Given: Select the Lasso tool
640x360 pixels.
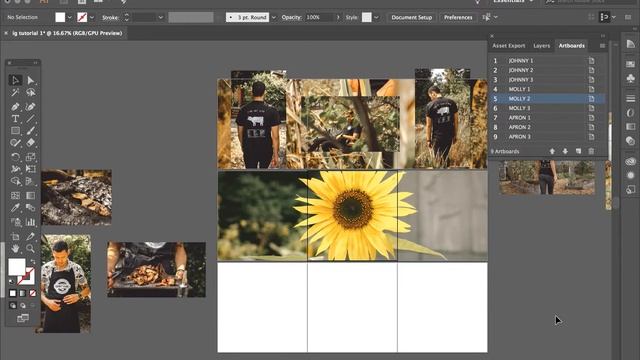Looking at the screenshot, I should (31, 93).
